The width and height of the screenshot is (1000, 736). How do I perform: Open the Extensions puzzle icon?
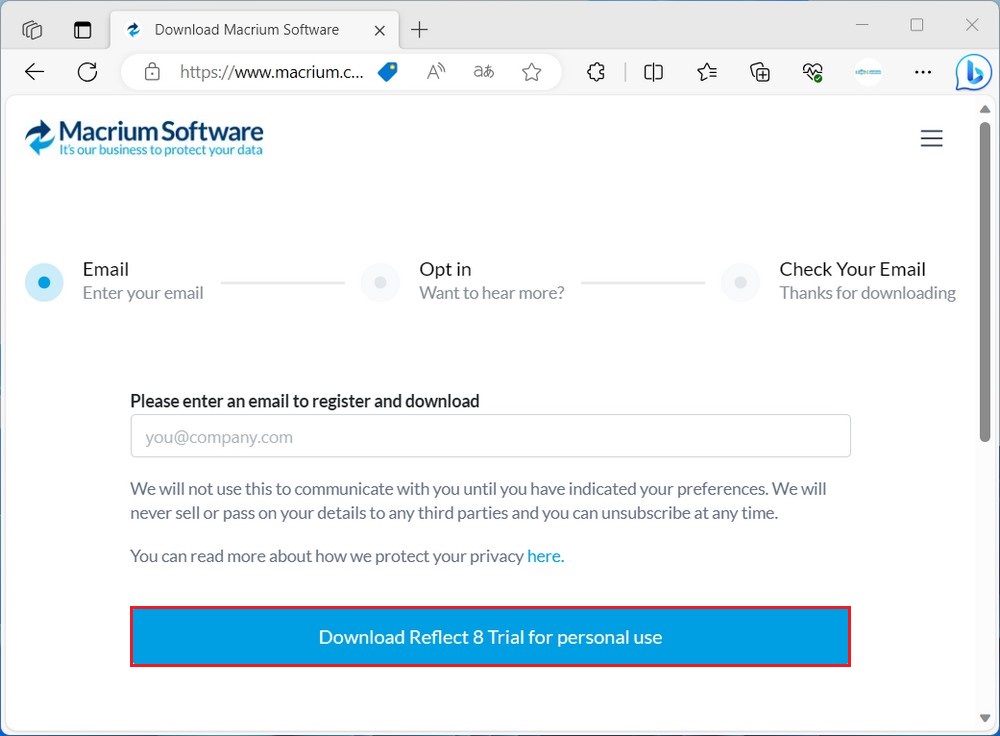point(596,72)
